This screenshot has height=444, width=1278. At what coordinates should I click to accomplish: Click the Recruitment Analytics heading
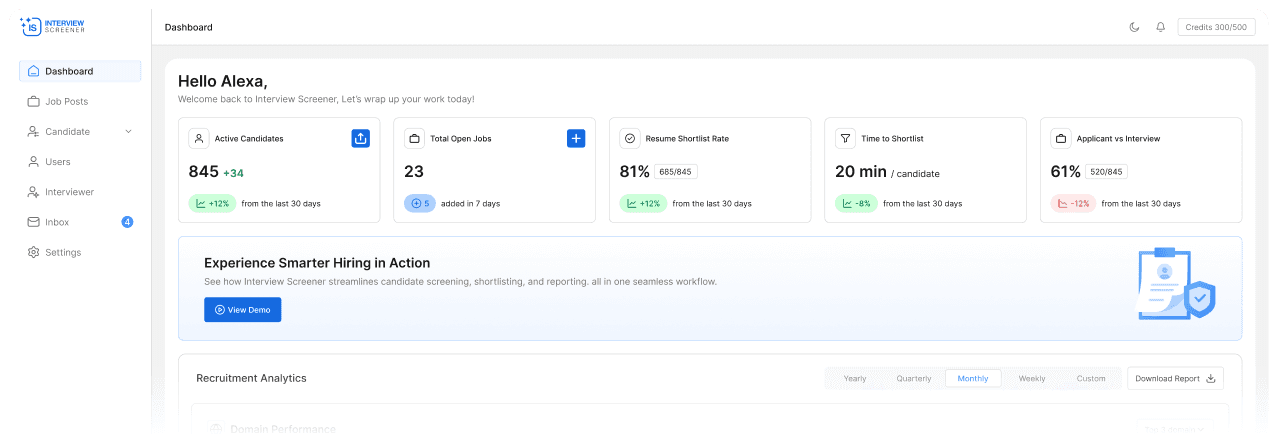click(x=251, y=378)
